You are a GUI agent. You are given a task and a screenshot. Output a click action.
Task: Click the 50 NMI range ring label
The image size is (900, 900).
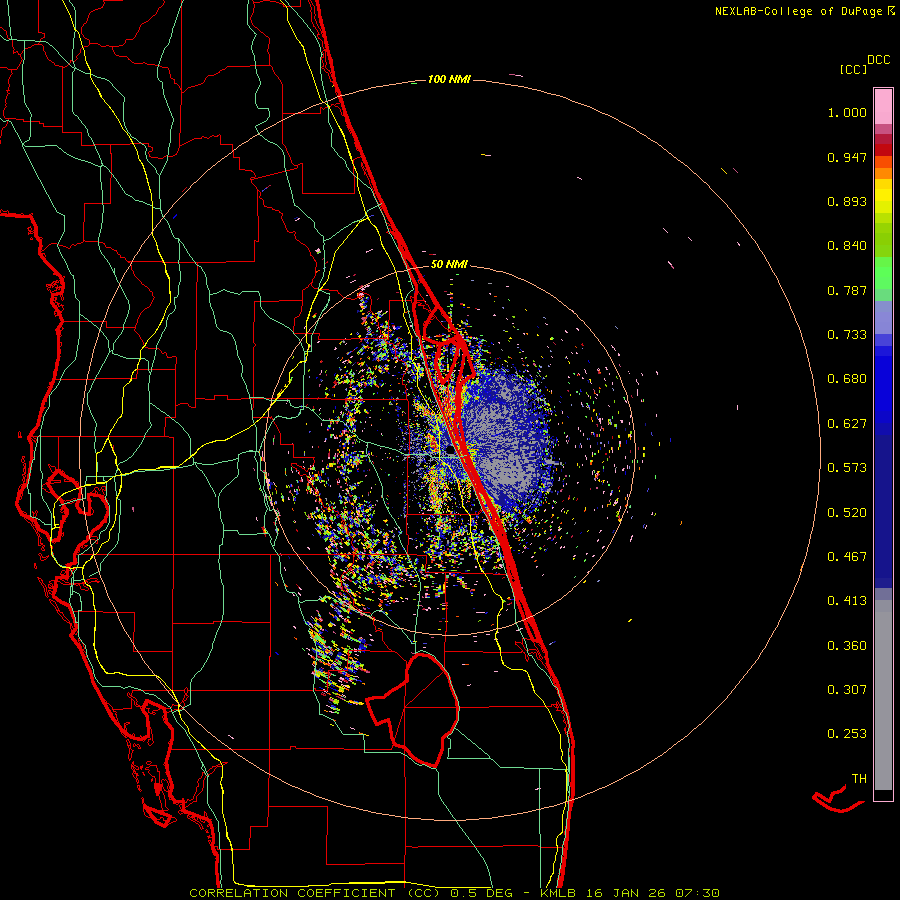(x=449, y=264)
